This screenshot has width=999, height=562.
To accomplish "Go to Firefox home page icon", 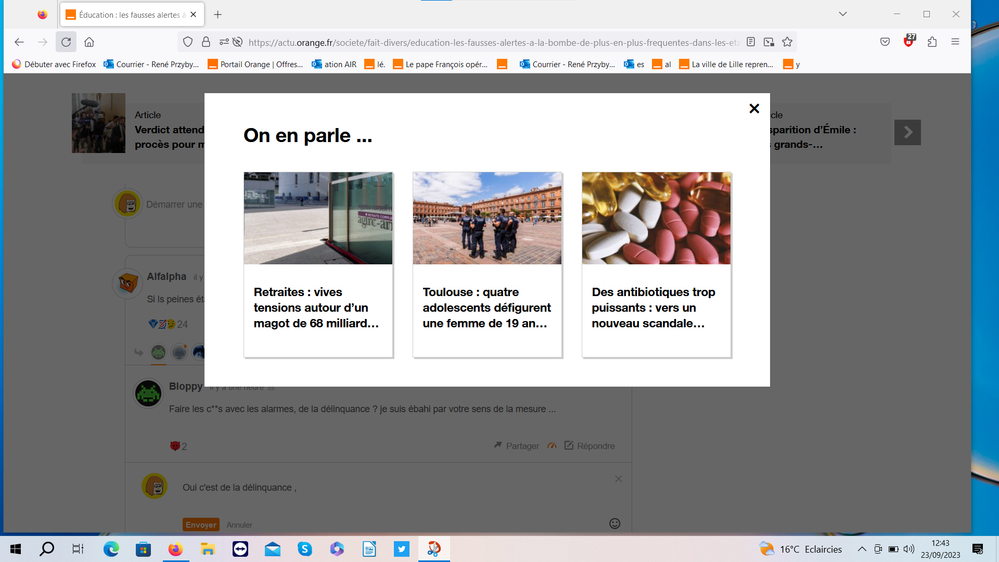I will pos(89,42).
